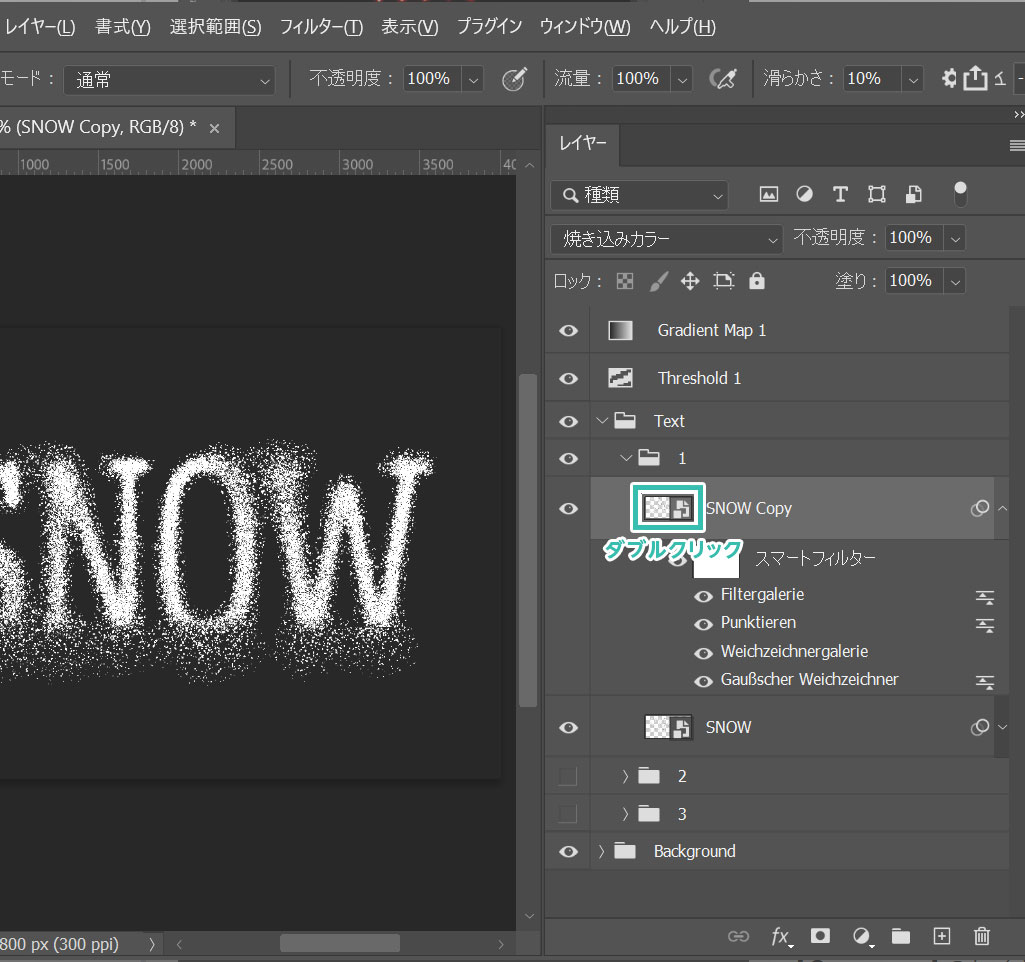This screenshot has height=962, width=1025.
Task: Click the new adjustment layer icon
Action: (x=861, y=936)
